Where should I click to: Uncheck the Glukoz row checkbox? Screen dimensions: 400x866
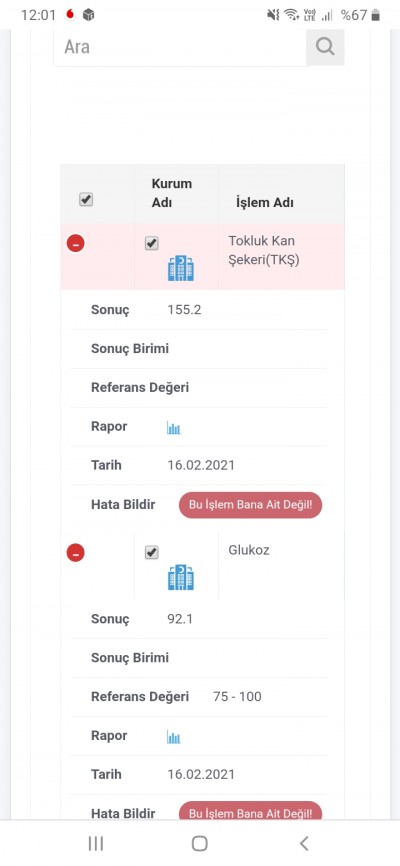pyautogui.click(x=151, y=552)
